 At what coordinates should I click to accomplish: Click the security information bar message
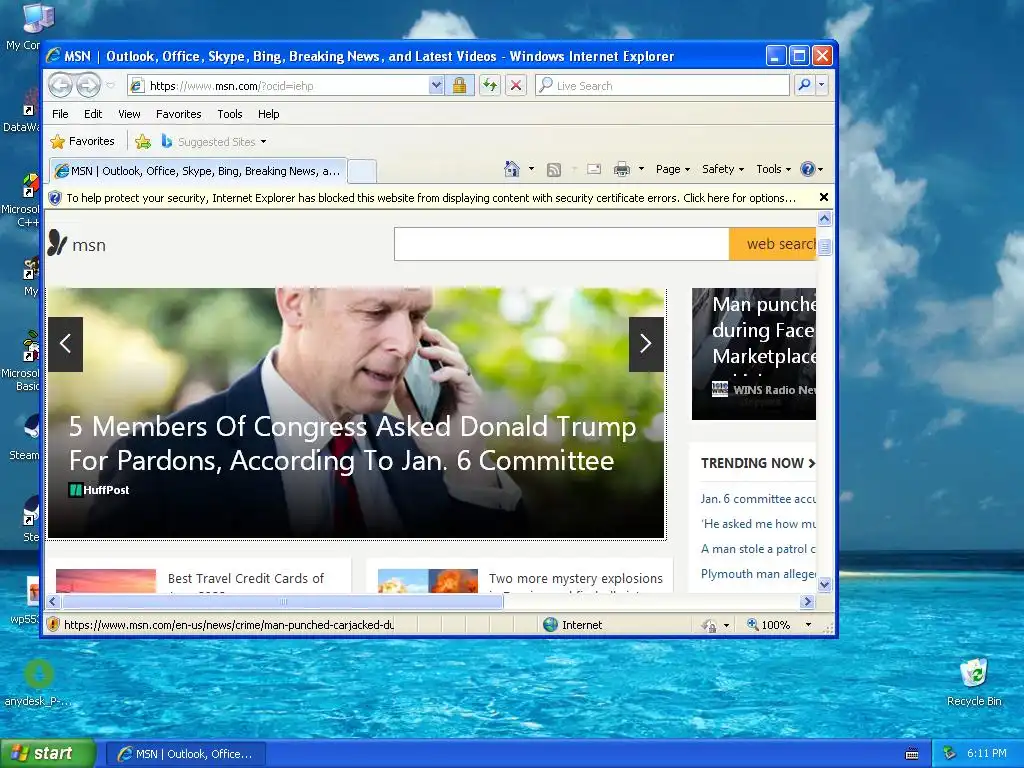431,198
